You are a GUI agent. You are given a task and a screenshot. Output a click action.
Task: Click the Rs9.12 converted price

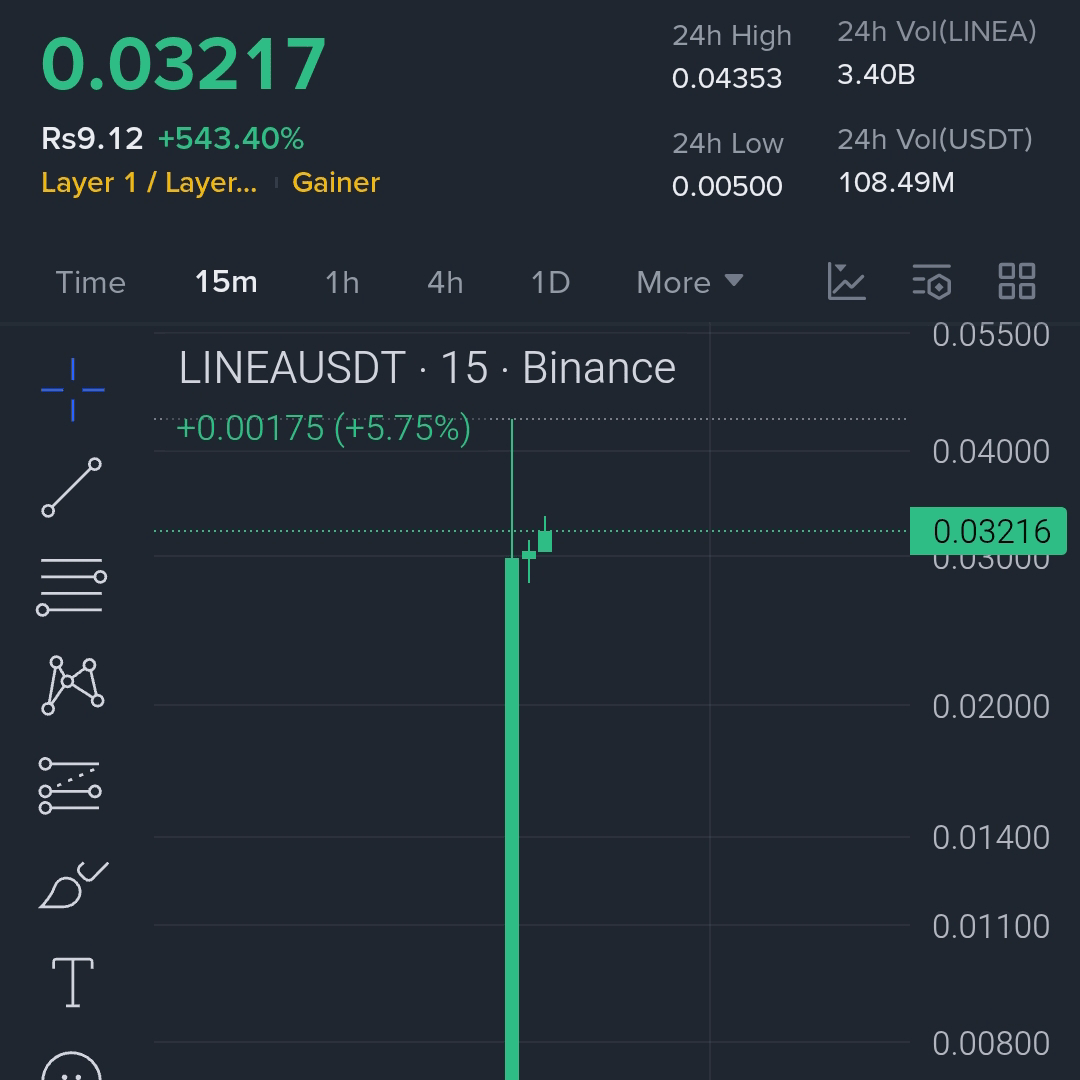coord(92,138)
